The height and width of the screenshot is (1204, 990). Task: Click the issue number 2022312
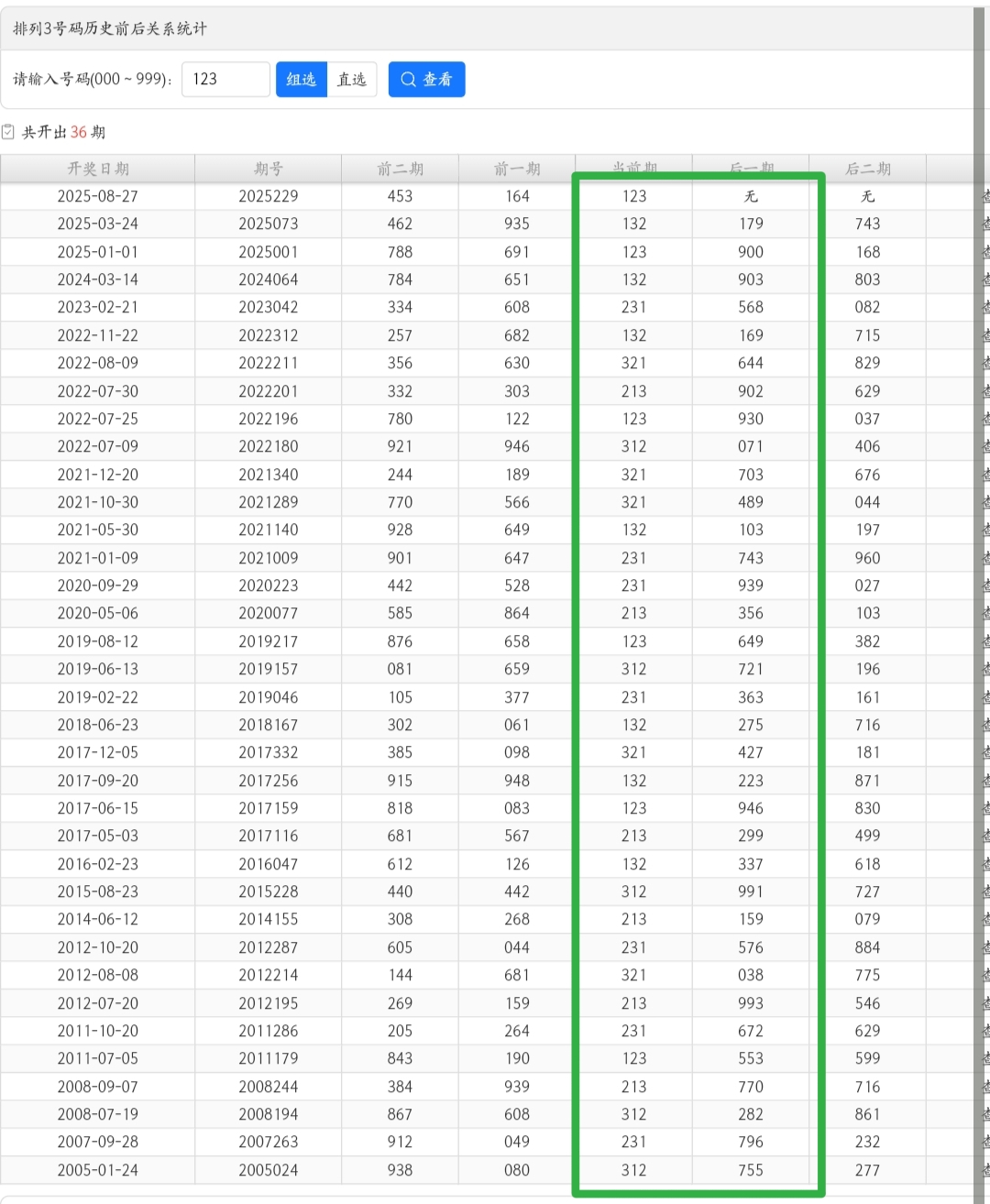click(269, 335)
